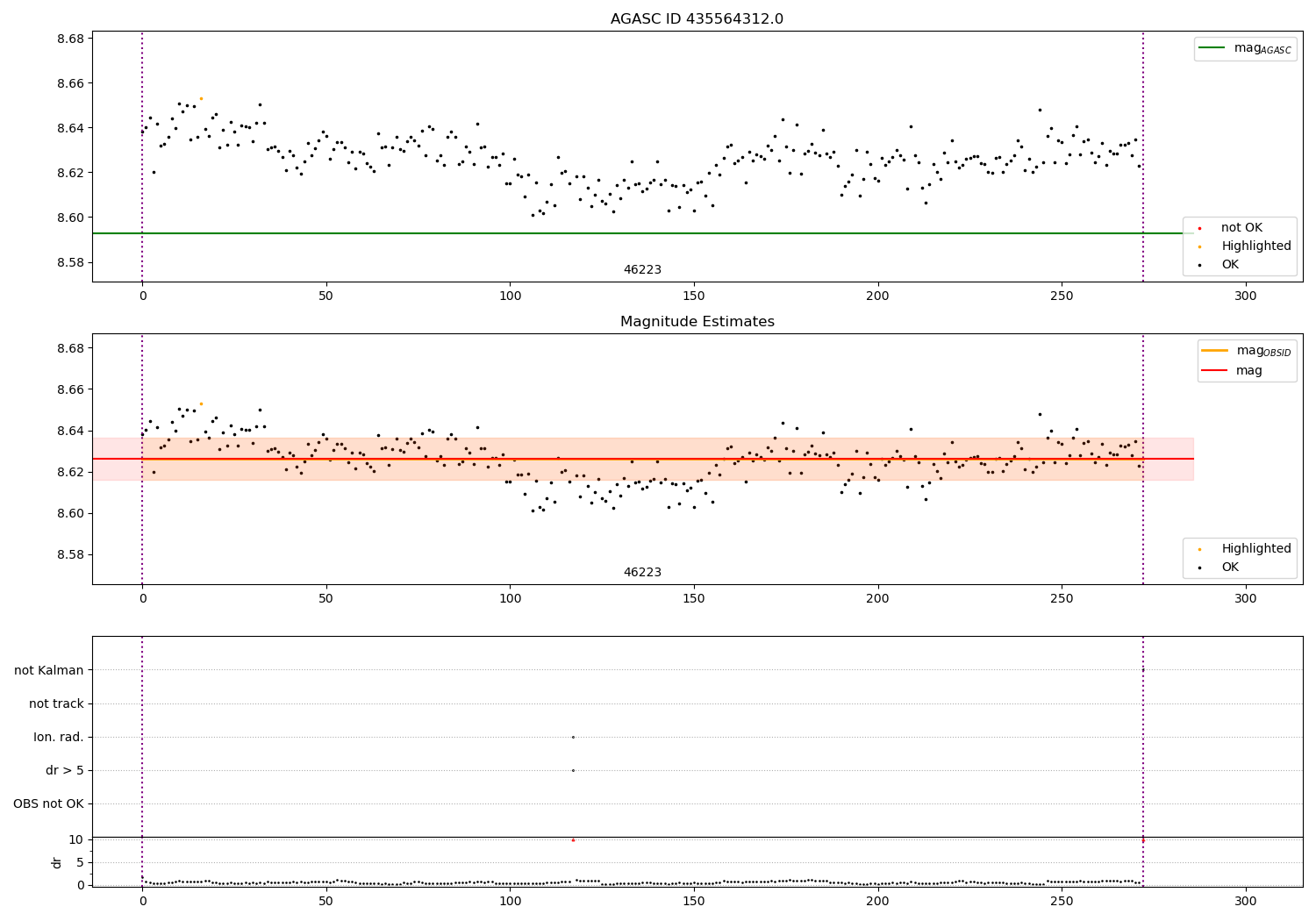Click the 'not OK' legend entry in top plot
1316x921 pixels.
pyautogui.click(x=1241, y=228)
